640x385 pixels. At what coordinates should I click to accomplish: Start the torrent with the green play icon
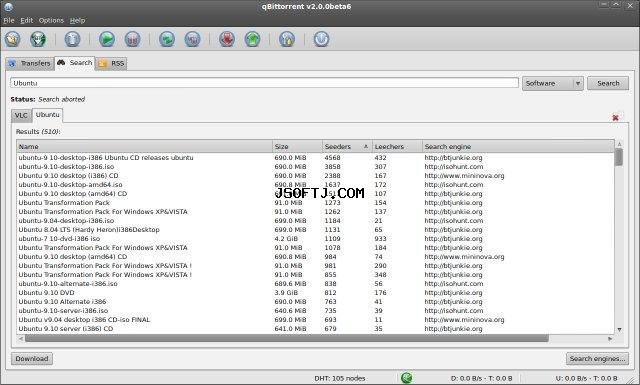(x=107, y=39)
